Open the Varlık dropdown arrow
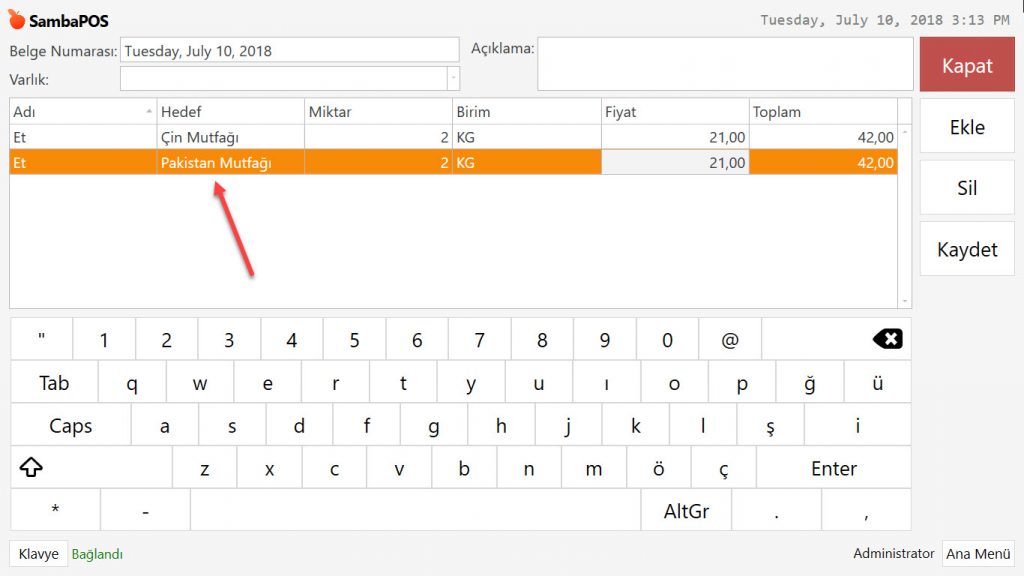Viewport: 1024px width, 576px height. 453,78
